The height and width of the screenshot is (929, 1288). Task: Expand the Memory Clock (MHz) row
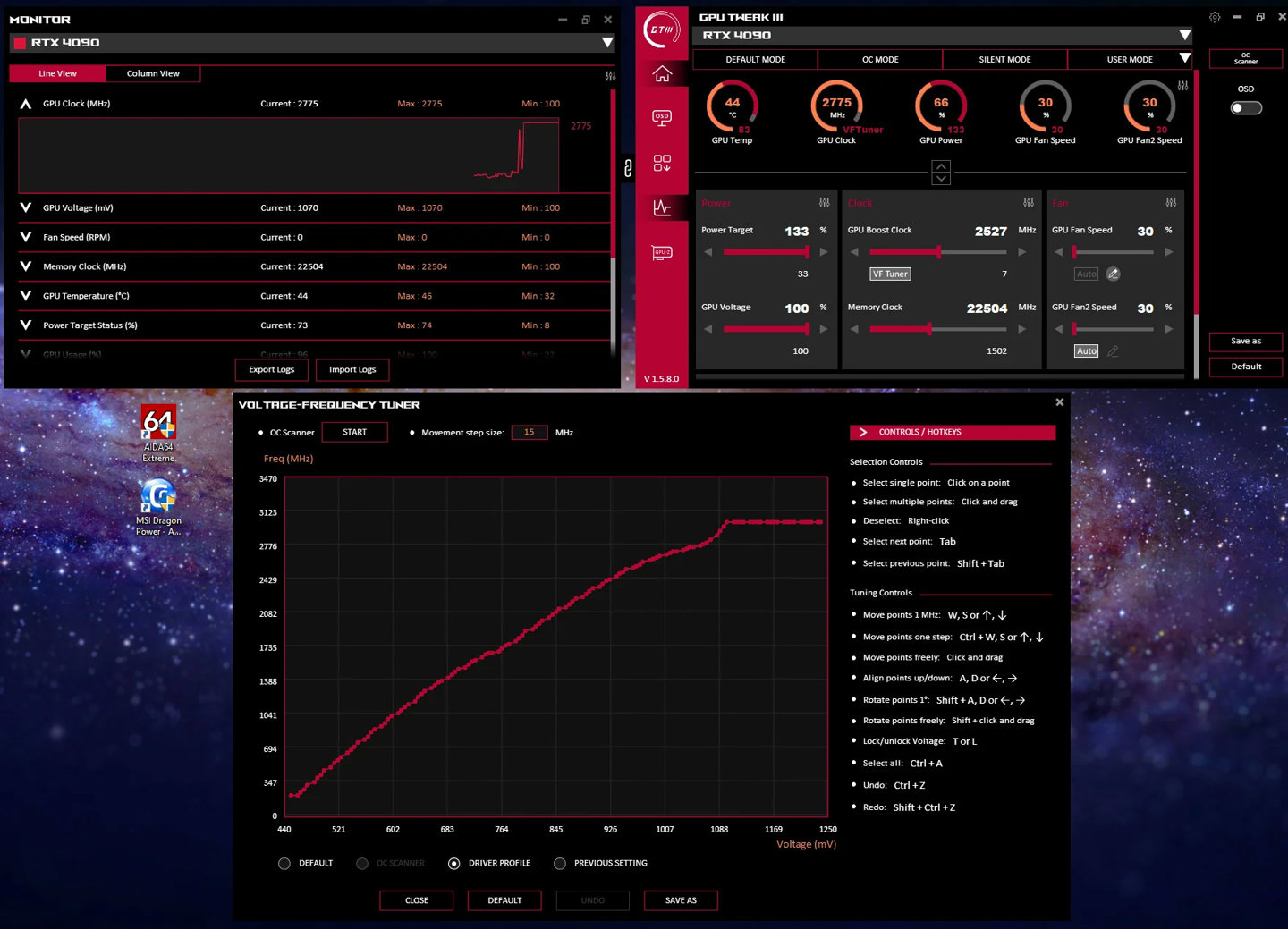[x=26, y=266]
